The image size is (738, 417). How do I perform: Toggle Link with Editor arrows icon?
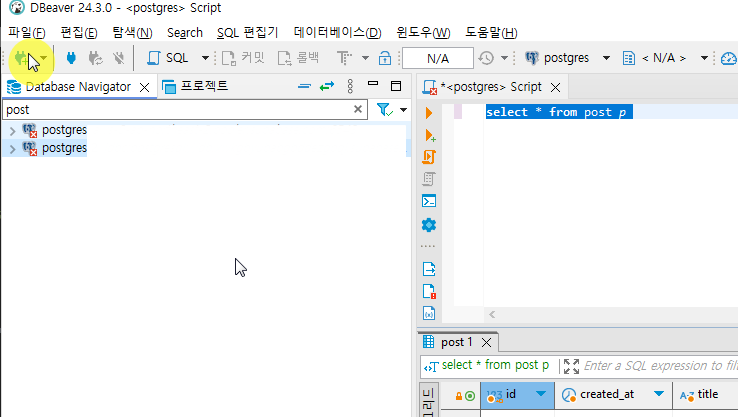(327, 86)
